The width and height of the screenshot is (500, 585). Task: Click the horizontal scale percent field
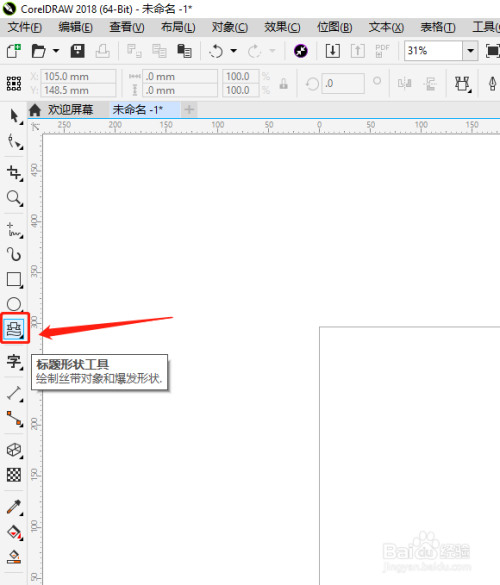241,76
